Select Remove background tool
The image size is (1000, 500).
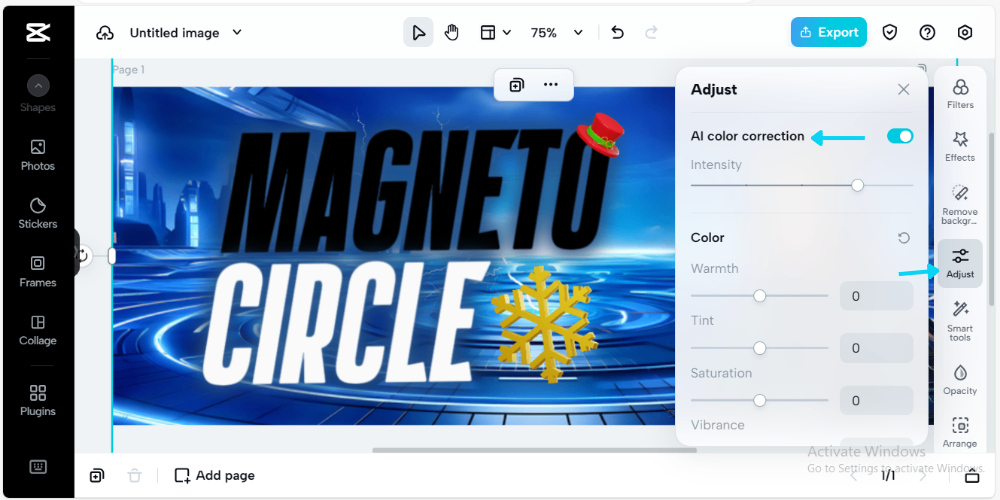coord(960,205)
